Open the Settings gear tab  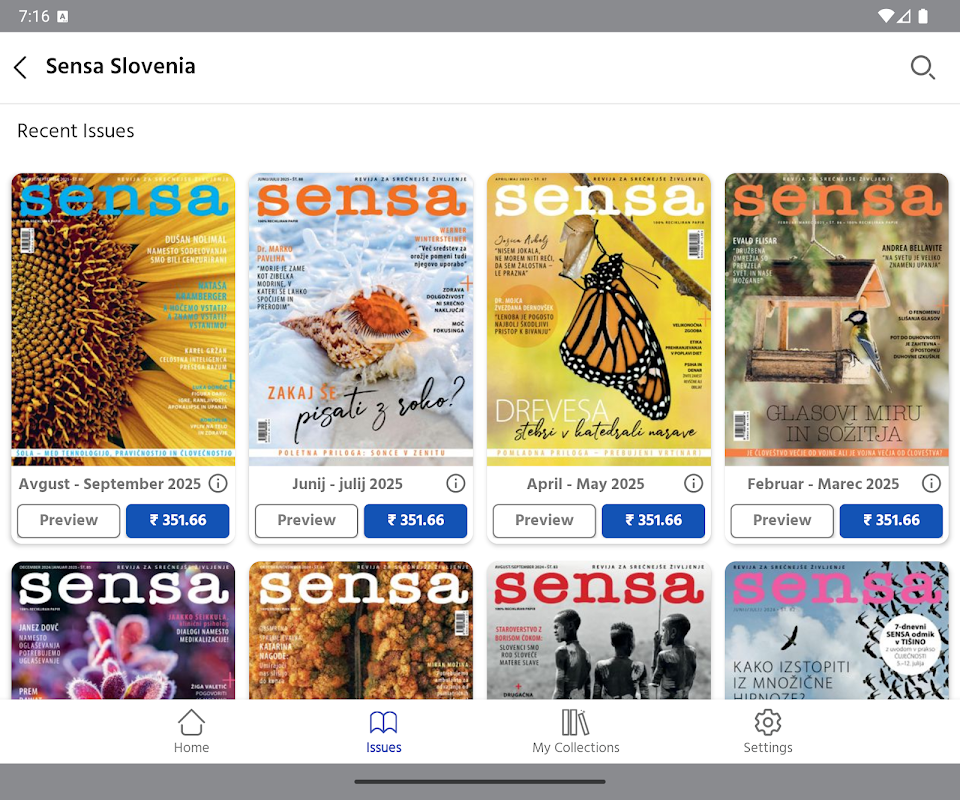[x=768, y=731]
